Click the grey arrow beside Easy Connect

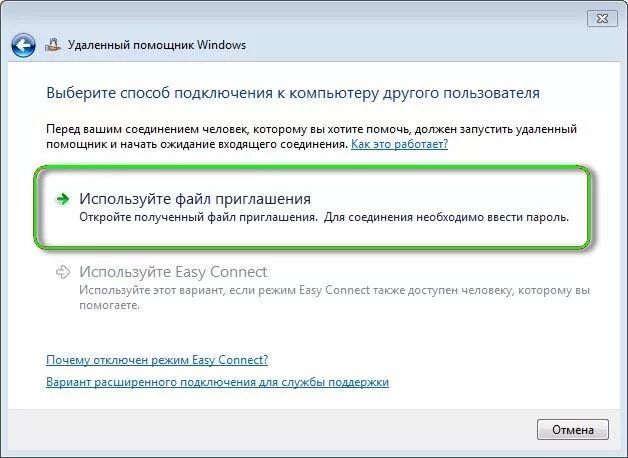(x=63, y=272)
